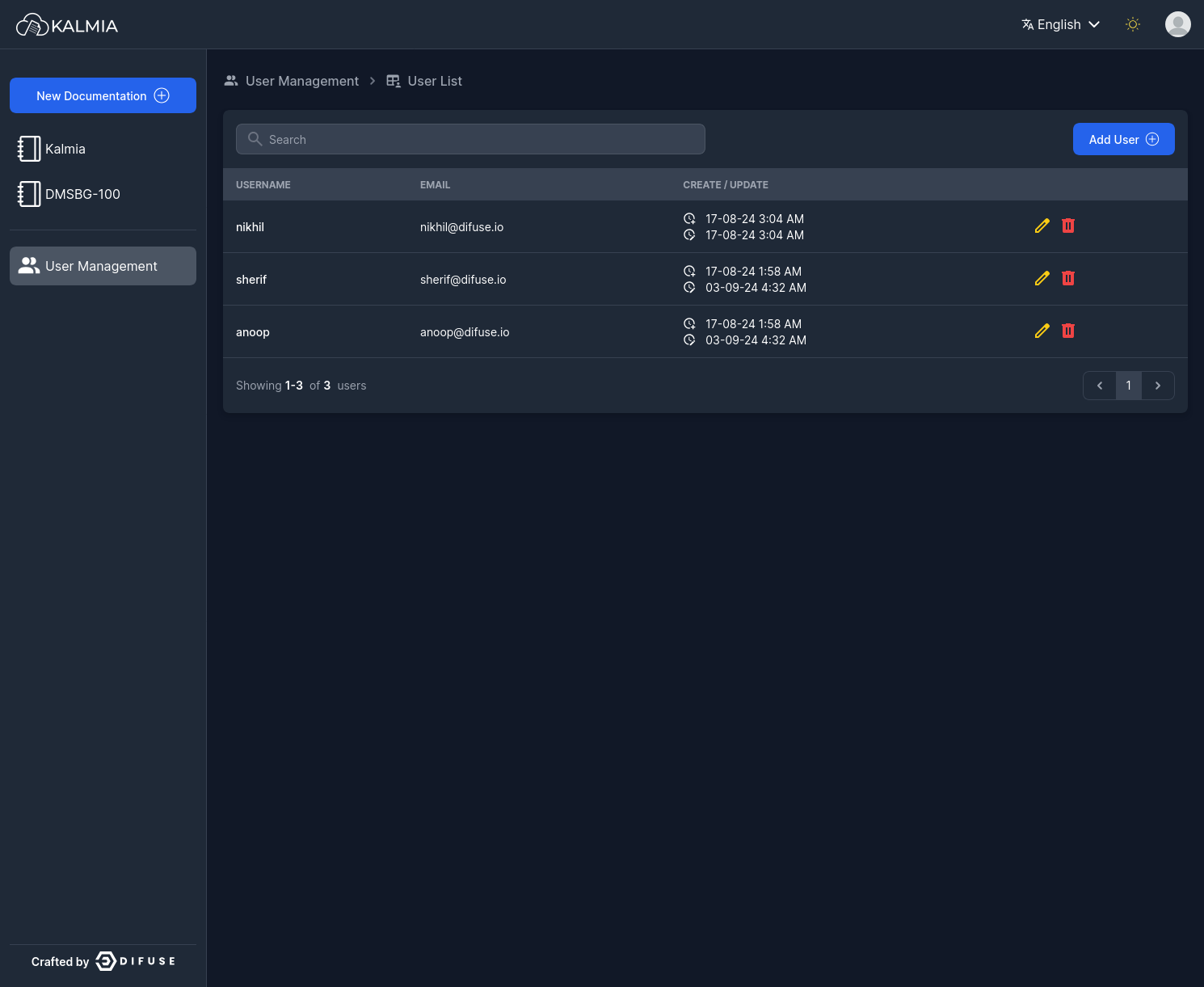Open the DMSBG-100 documentation in sidebar
The image size is (1204, 987).
point(103,194)
